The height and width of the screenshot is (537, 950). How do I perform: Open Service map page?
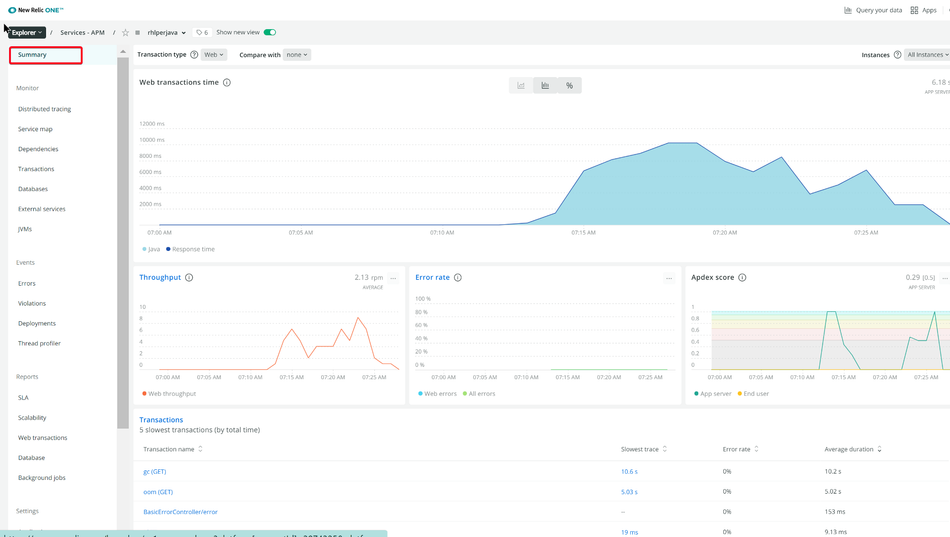(x=35, y=129)
